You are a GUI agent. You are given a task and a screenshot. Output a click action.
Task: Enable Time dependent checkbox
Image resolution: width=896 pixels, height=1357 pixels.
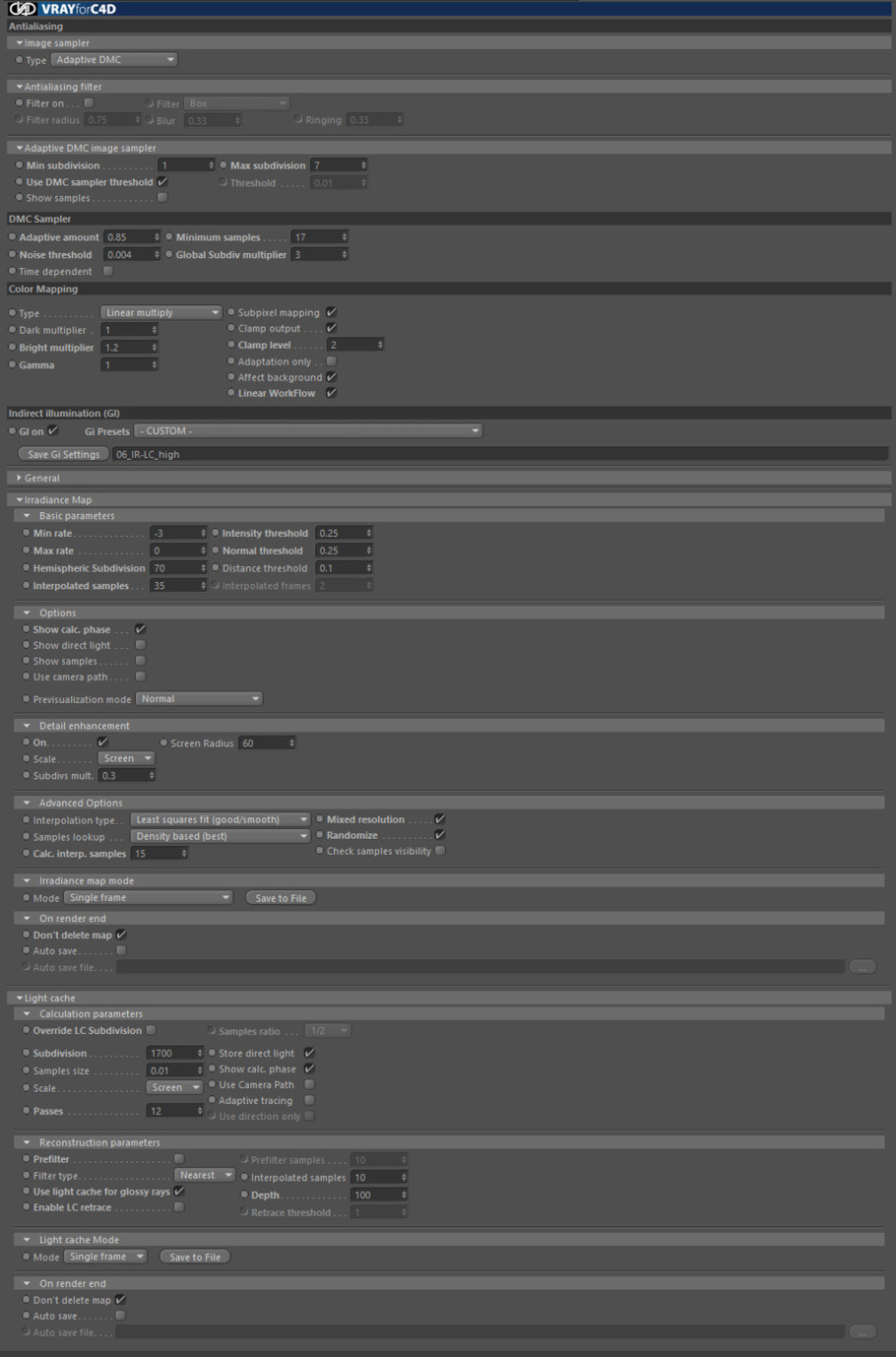[x=108, y=271]
